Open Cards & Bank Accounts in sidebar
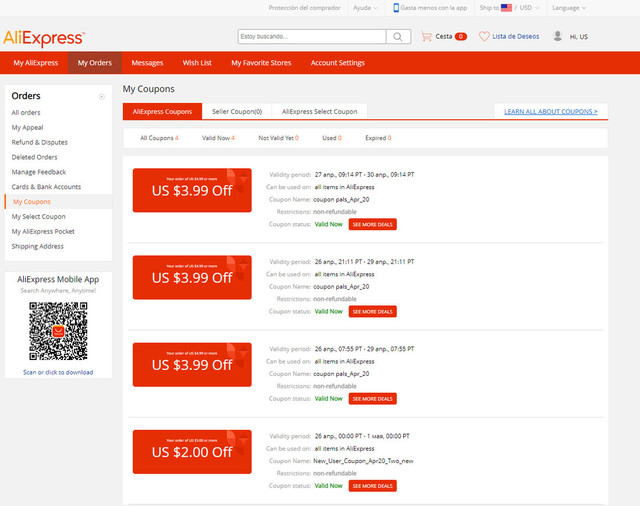This screenshot has height=506, width=640. pyautogui.click(x=46, y=187)
